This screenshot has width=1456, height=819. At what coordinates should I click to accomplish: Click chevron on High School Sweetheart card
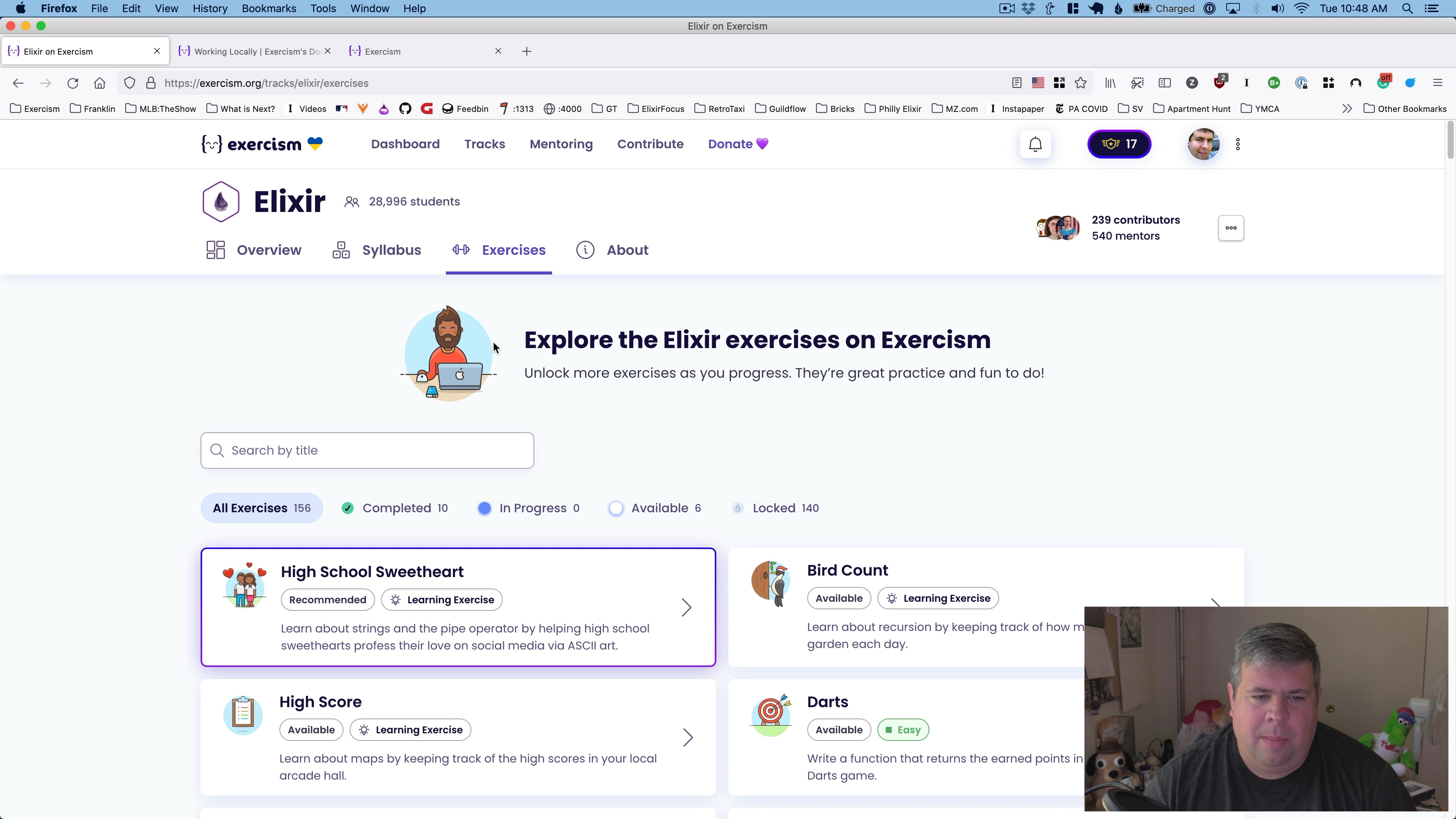pyautogui.click(x=686, y=607)
